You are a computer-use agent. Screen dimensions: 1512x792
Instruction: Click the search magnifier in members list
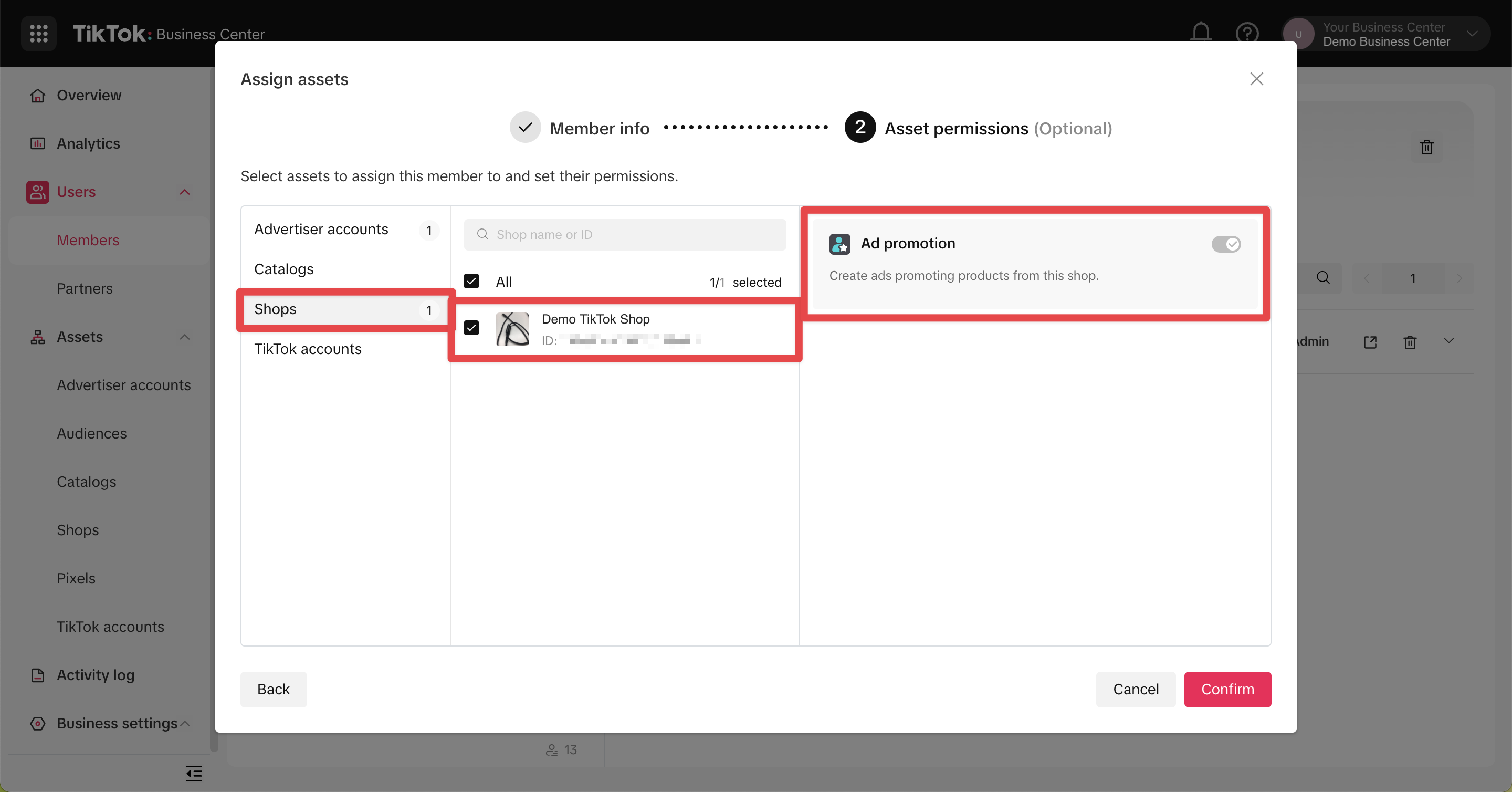[1323, 278]
